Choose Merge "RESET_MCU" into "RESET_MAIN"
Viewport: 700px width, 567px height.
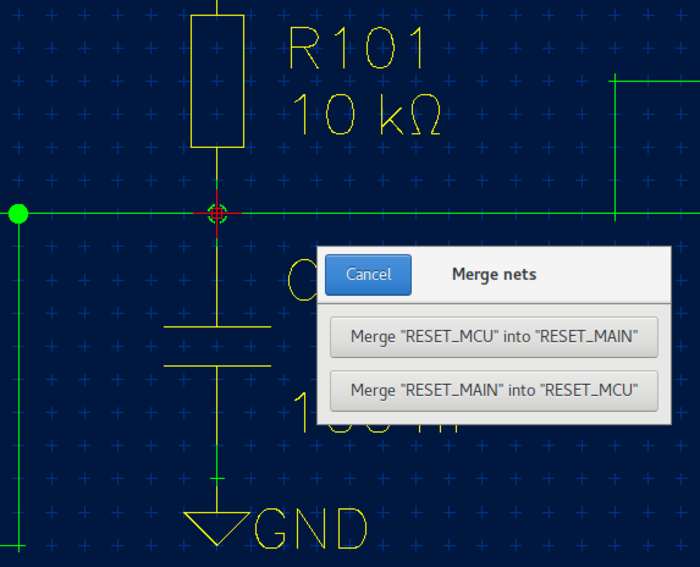coord(493,337)
